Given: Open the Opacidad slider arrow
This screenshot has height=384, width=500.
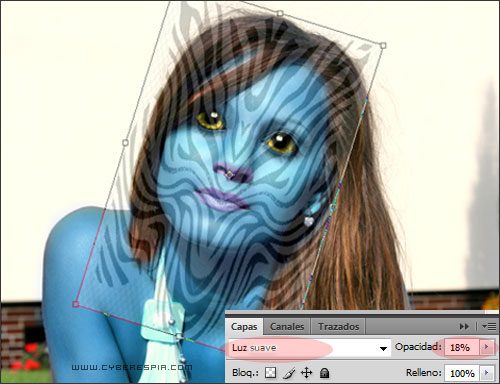Looking at the screenshot, I should (x=486, y=347).
